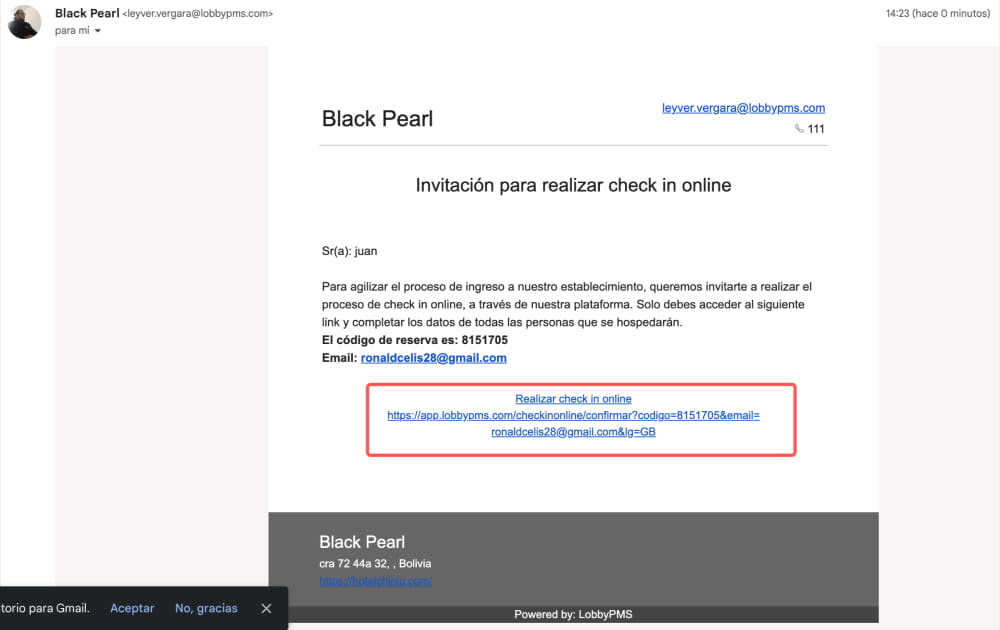Screen dimensions: 1000x630
Task: Click the 'Powered by: LobbyPMS' footer text
Action: point(573,614)
